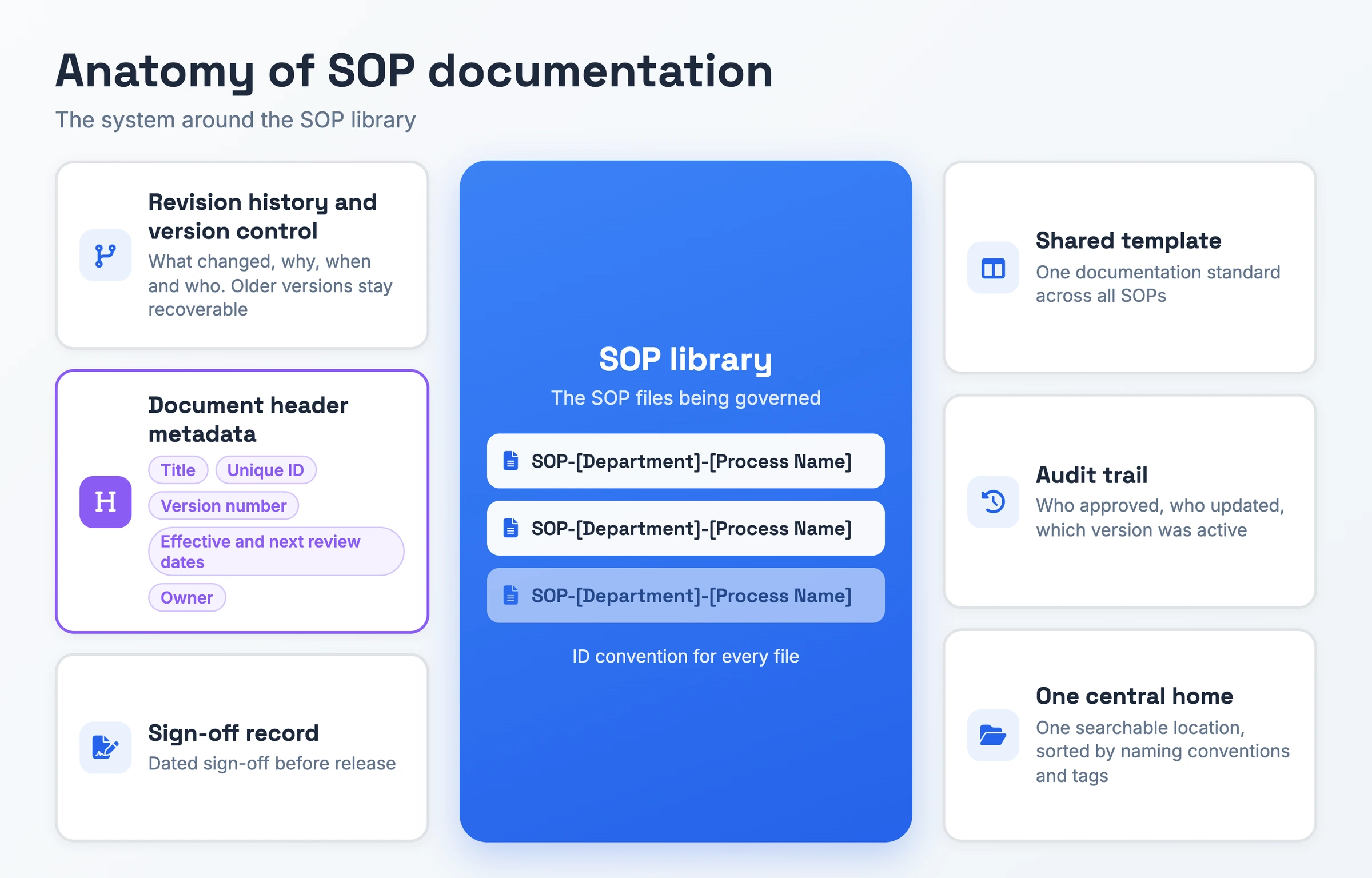Click the sign-off pen document icon
The image size is (1372, 878).
[x=106, y=747]
